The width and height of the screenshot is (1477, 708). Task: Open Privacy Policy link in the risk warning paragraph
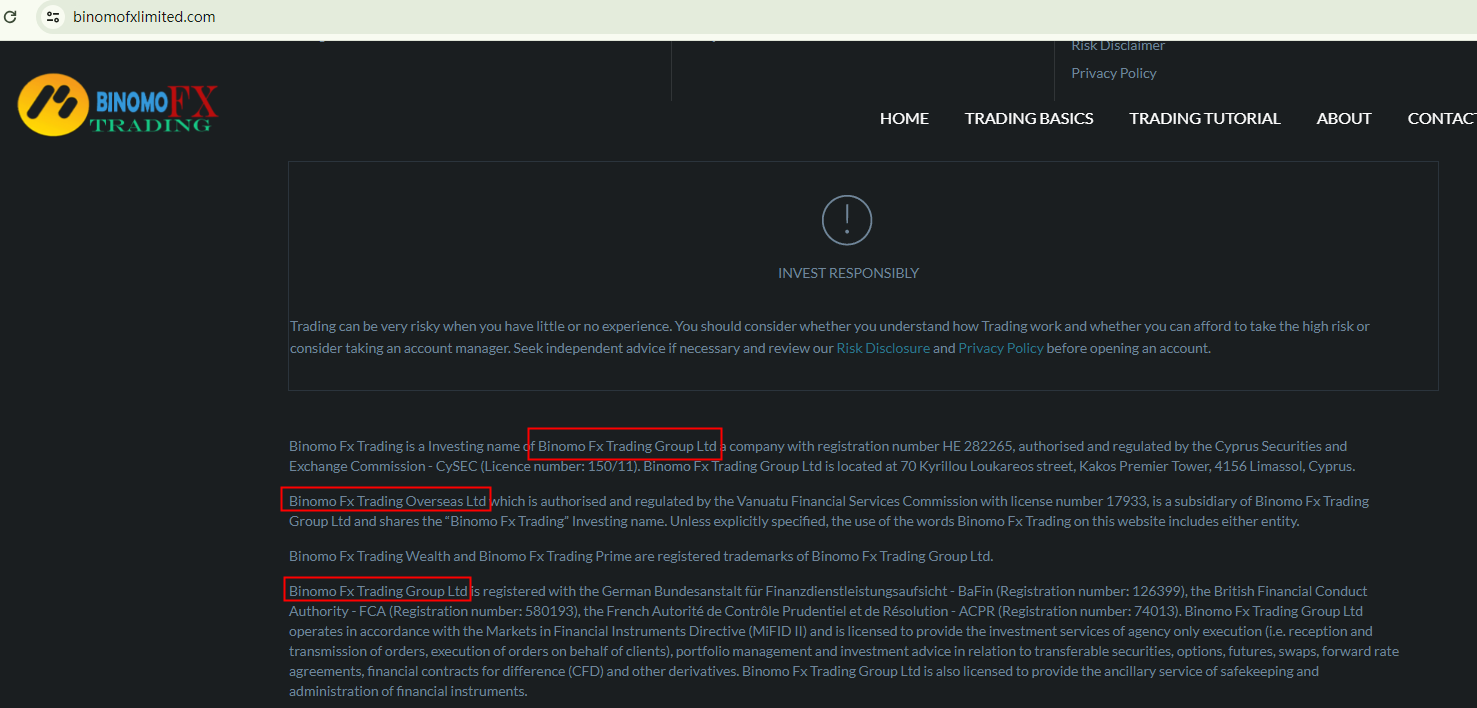point(1000,349)
